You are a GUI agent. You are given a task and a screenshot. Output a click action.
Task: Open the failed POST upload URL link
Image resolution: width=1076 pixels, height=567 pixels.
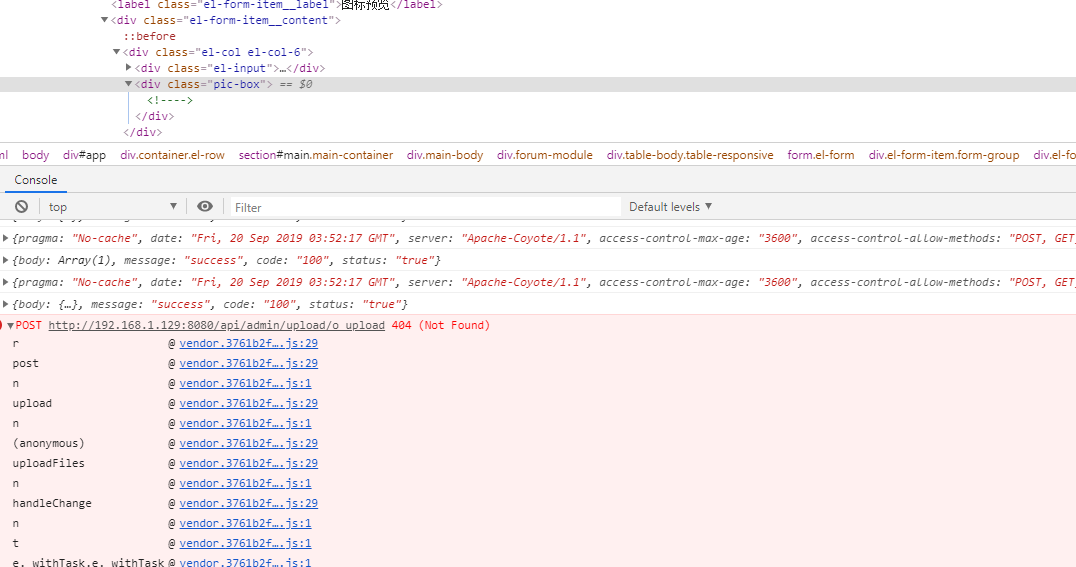tap(216, 326)
